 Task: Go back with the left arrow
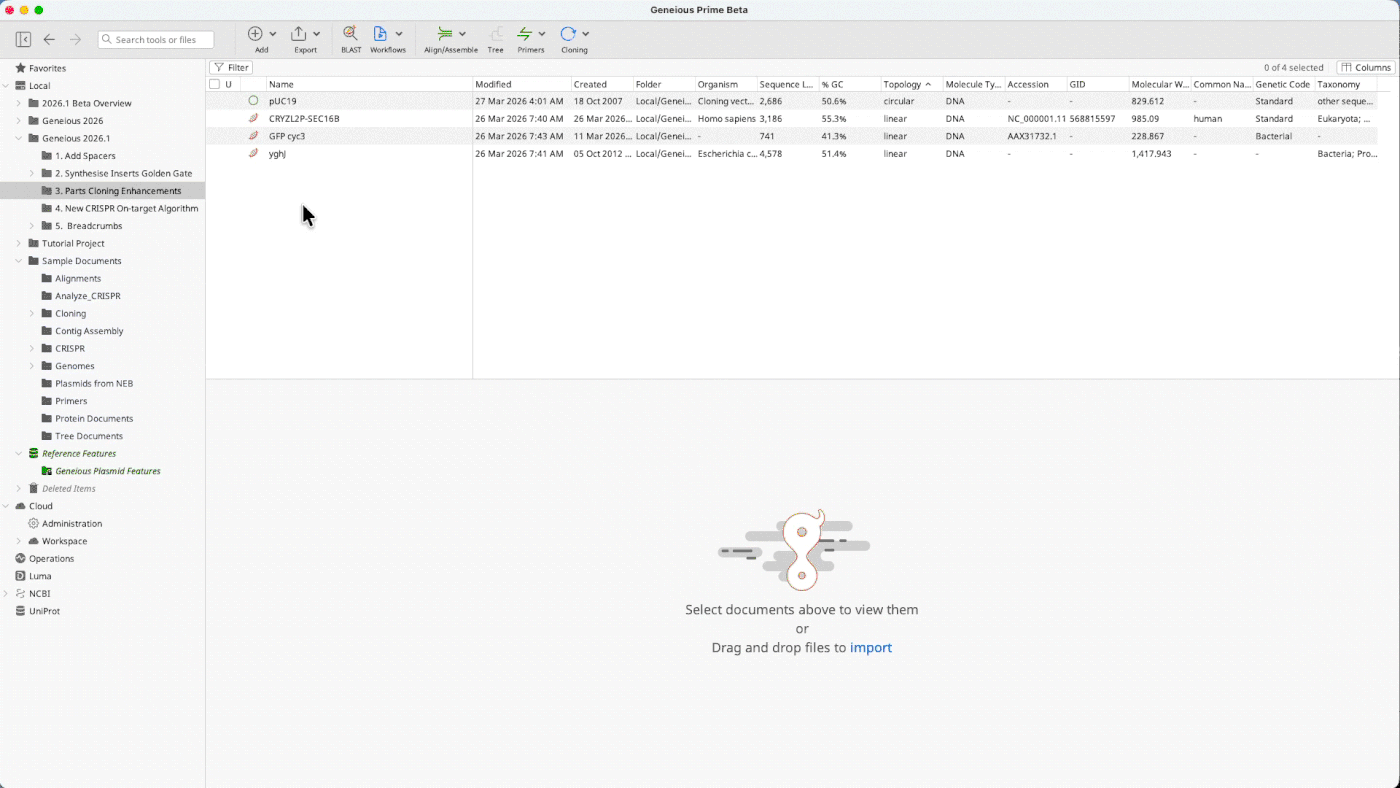tap(49, 39)
